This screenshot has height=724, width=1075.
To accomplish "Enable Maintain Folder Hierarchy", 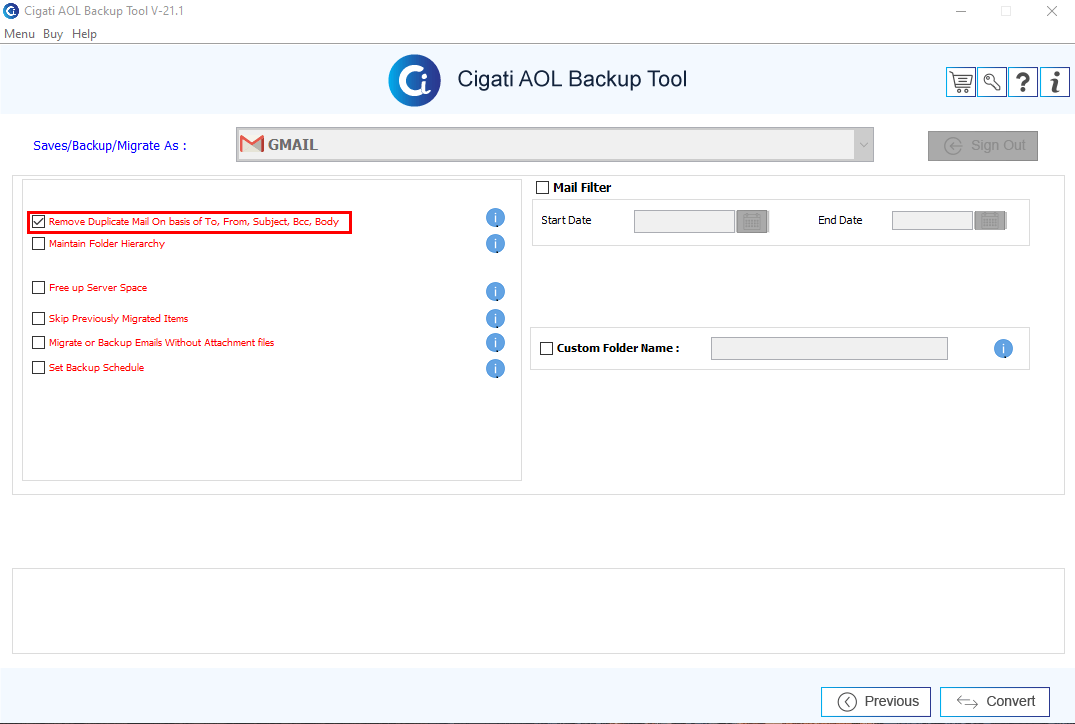I will pyautogui.click(x=38, y=243).
